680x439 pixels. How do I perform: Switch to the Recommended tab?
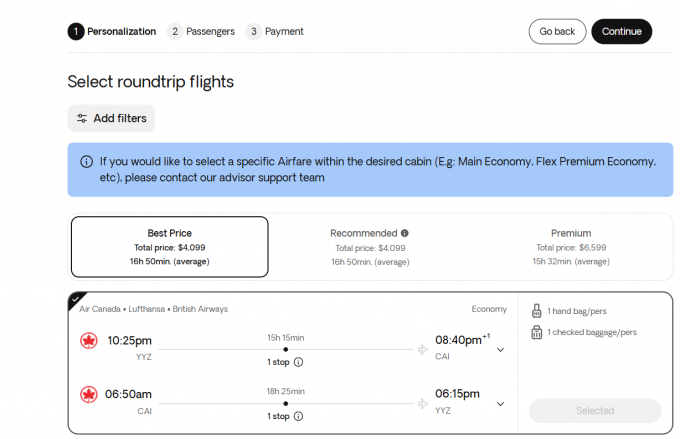(370, 246)
